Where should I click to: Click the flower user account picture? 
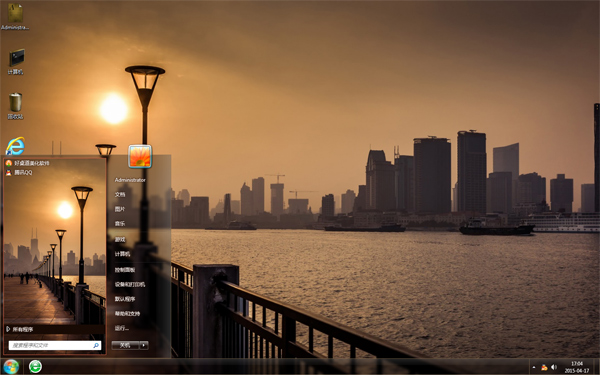[140, 157]
